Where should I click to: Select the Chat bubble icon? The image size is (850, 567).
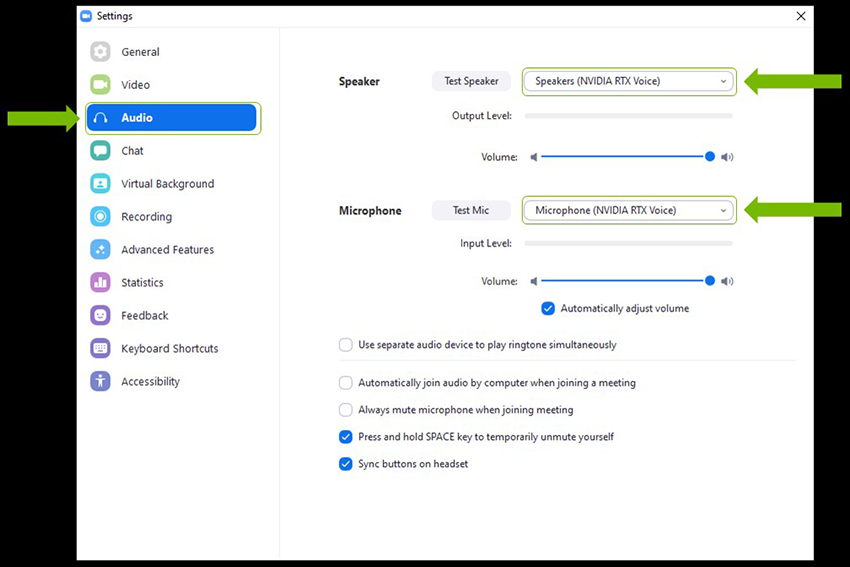[100, 151]
